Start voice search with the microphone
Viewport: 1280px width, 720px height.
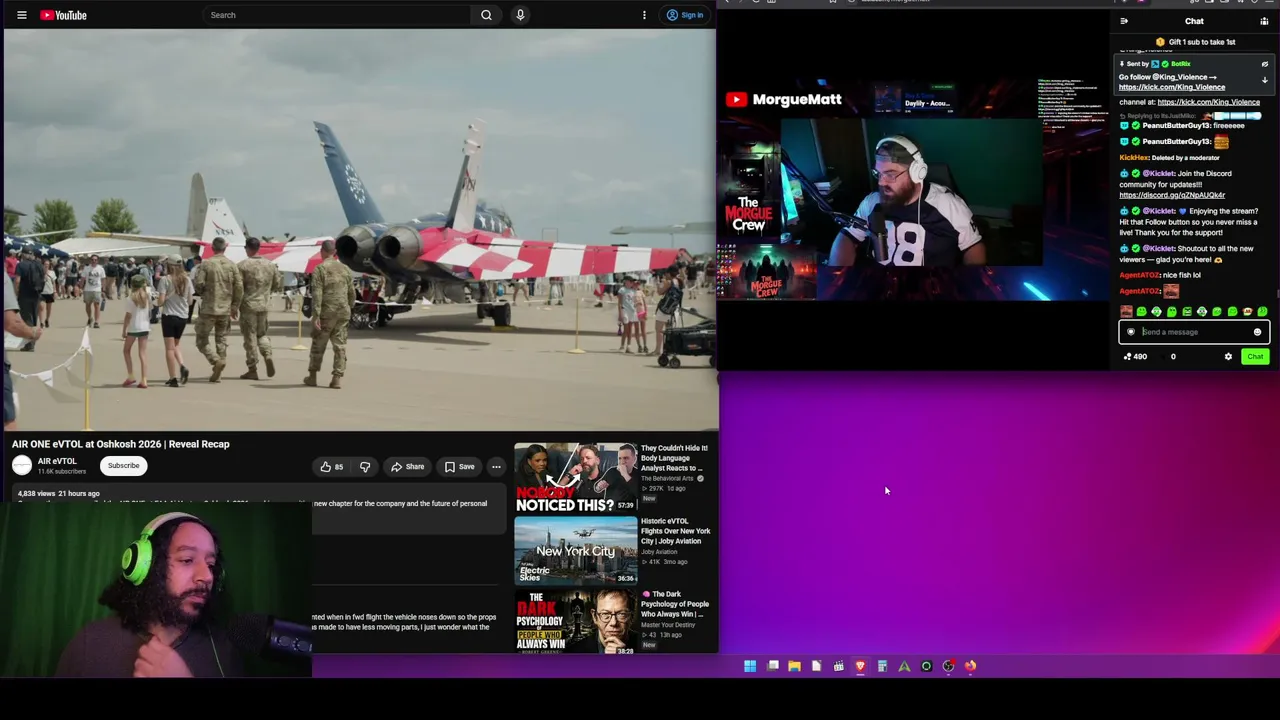point(520,15)
